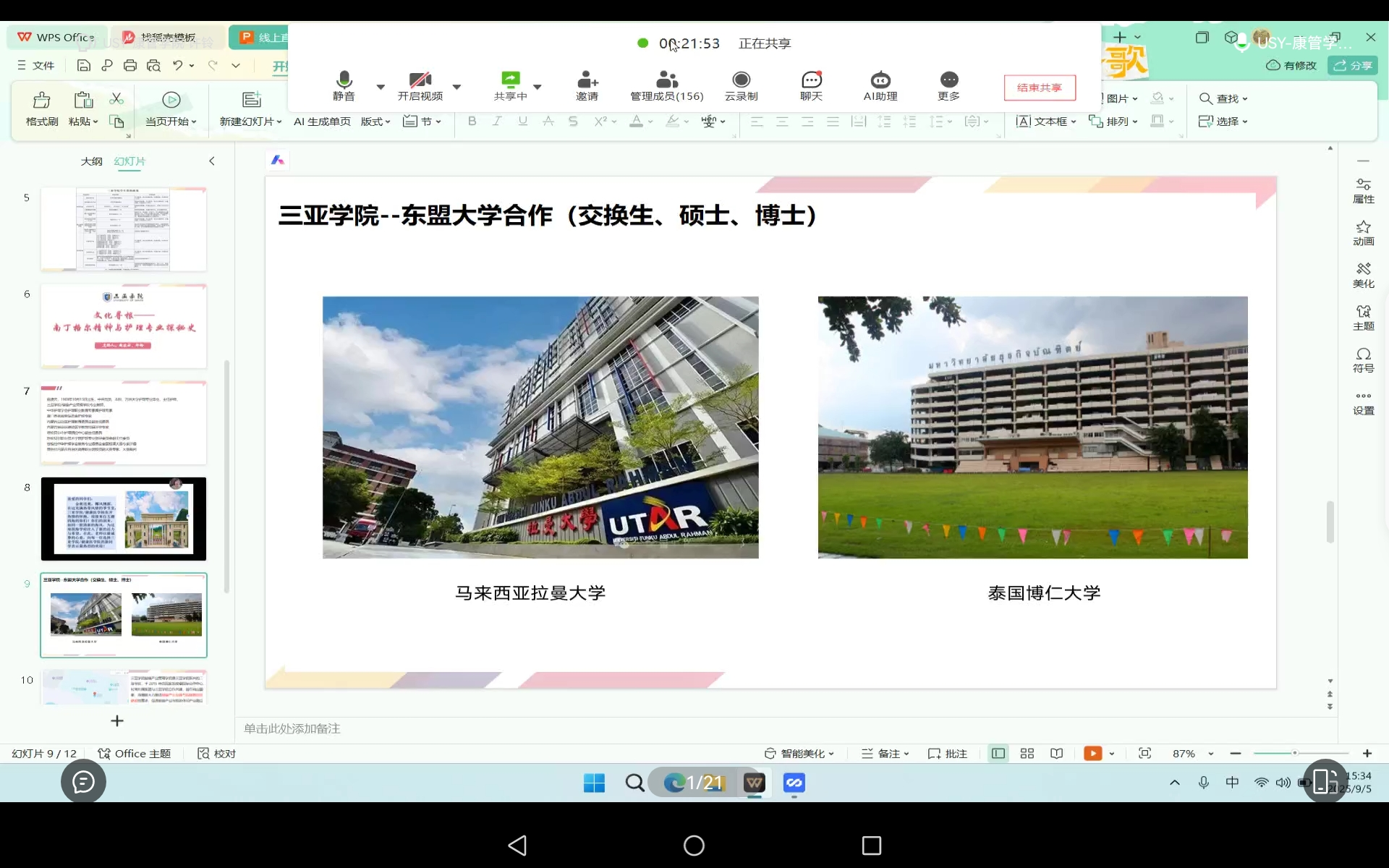Toggle 开启视频 camera on

pos(420,80)
